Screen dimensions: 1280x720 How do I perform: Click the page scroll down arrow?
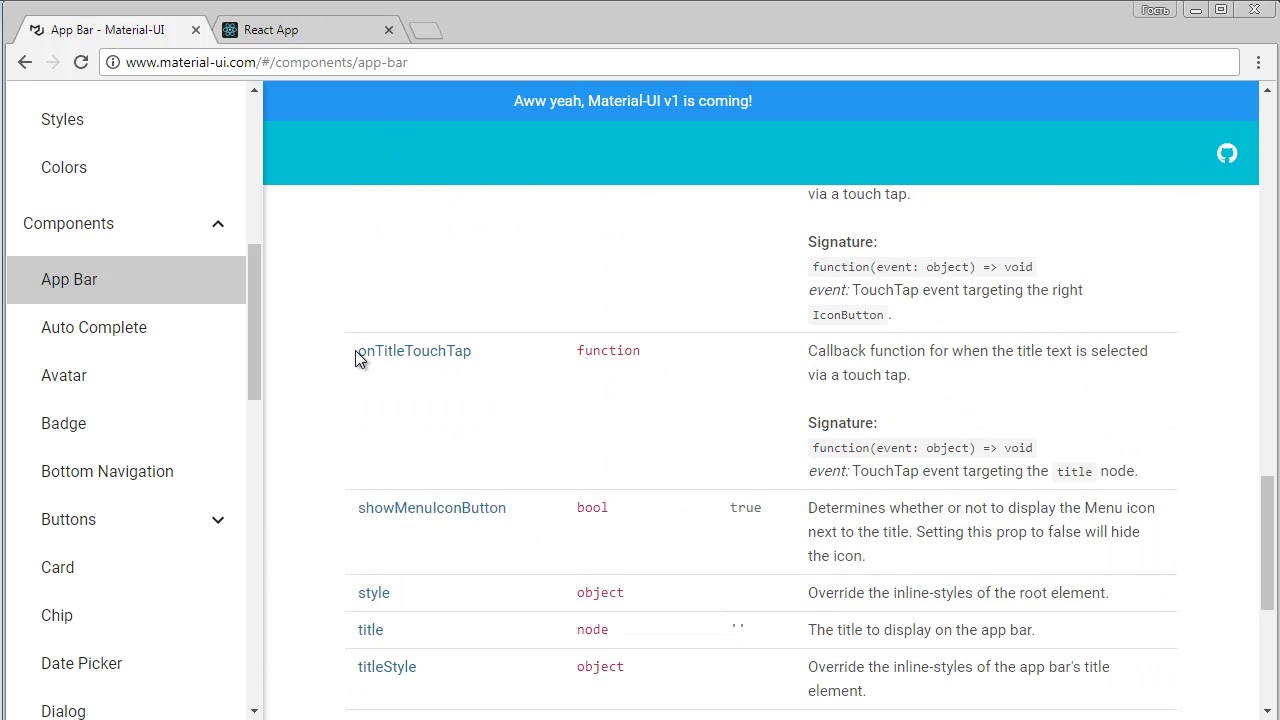(x=1268, y=711)
